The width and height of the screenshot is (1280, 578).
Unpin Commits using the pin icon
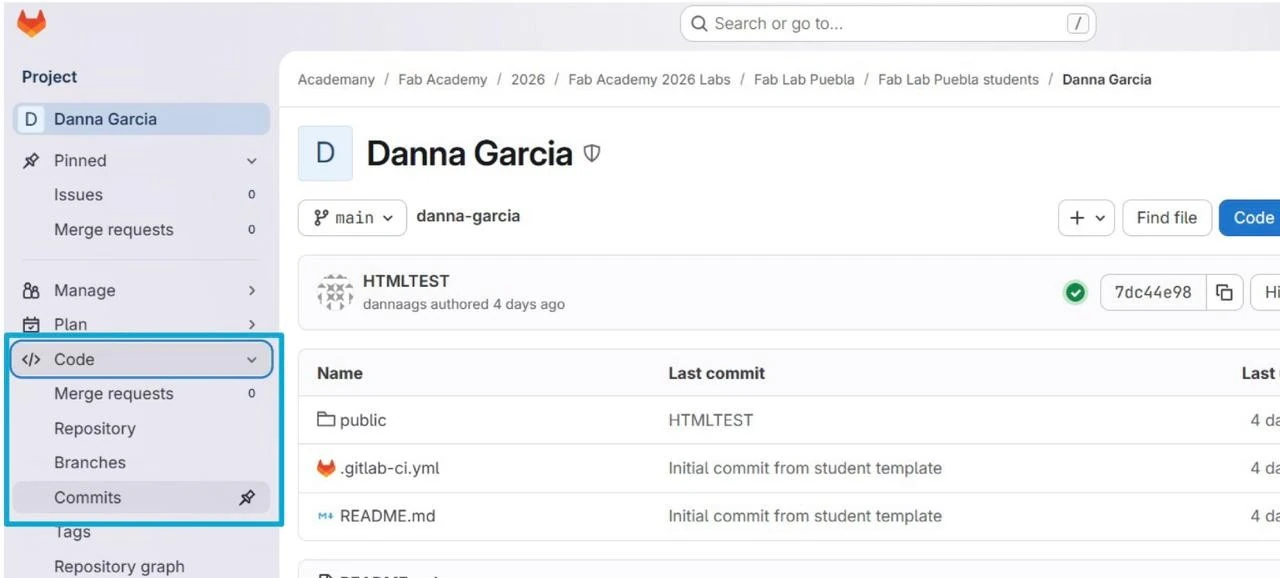coord(247,497)
